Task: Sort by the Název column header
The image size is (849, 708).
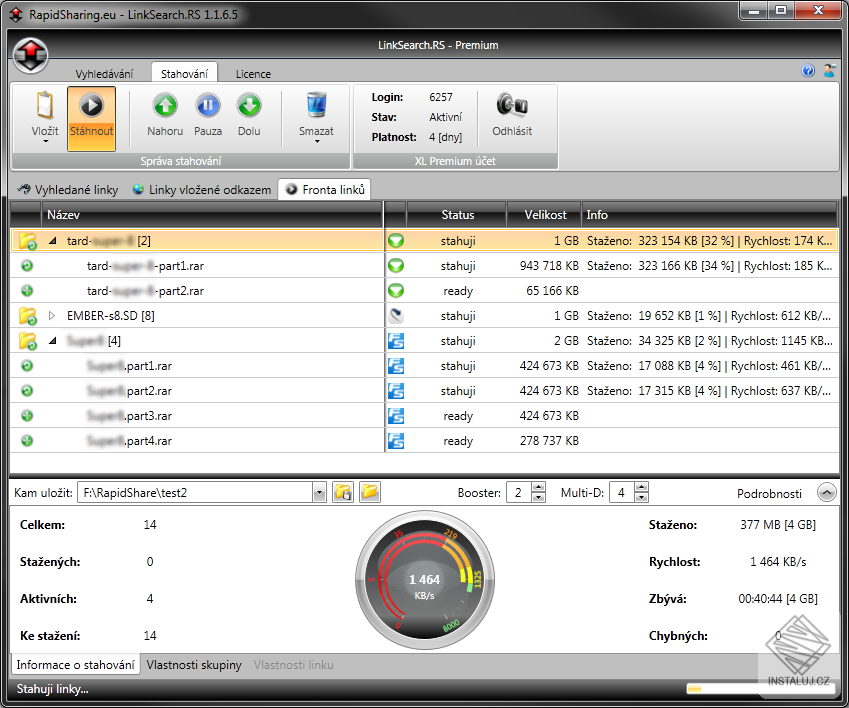Action: pyautogui.click(x=212, y=215)
